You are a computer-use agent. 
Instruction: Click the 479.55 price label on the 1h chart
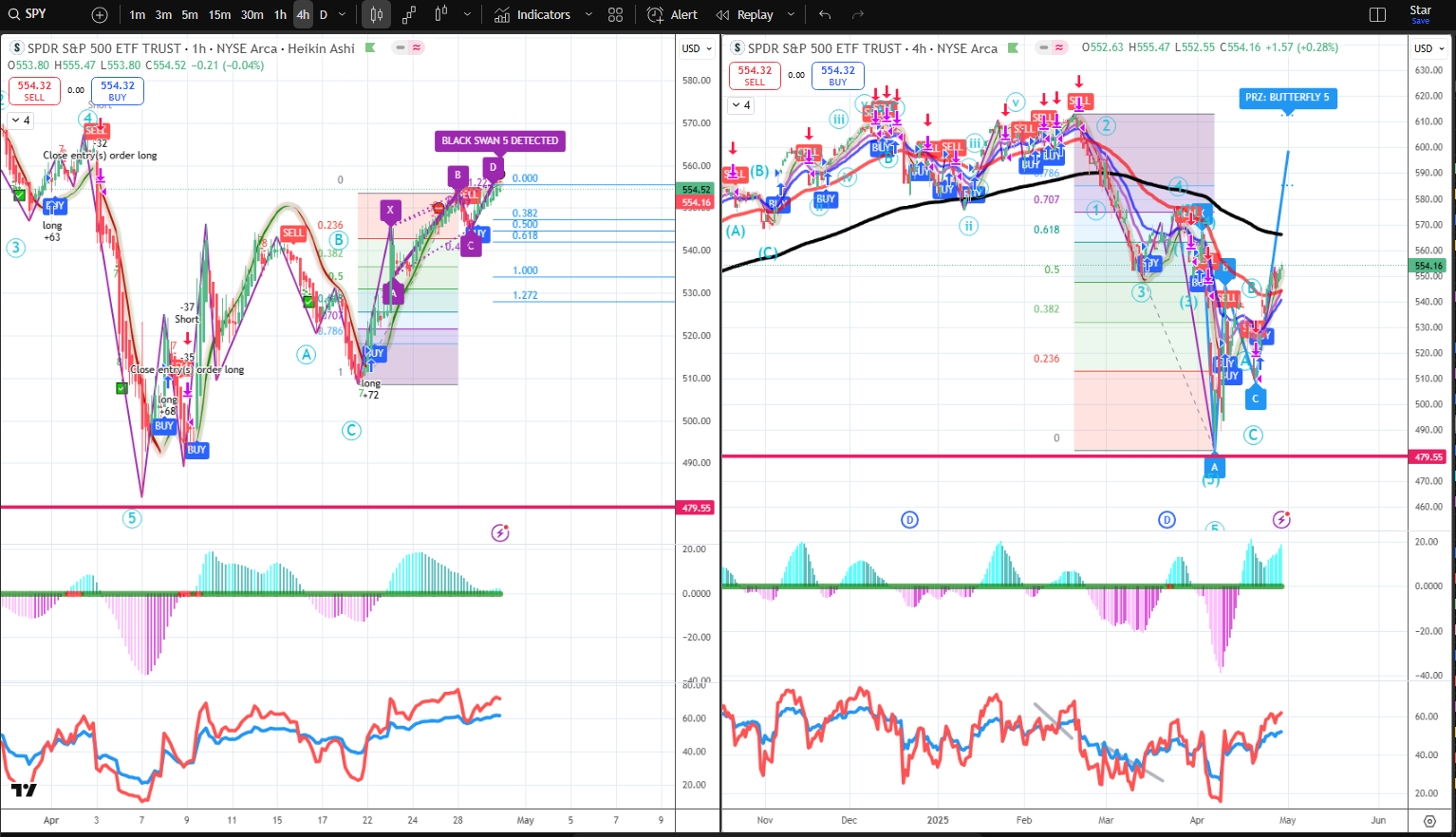[x=697, y=508]
